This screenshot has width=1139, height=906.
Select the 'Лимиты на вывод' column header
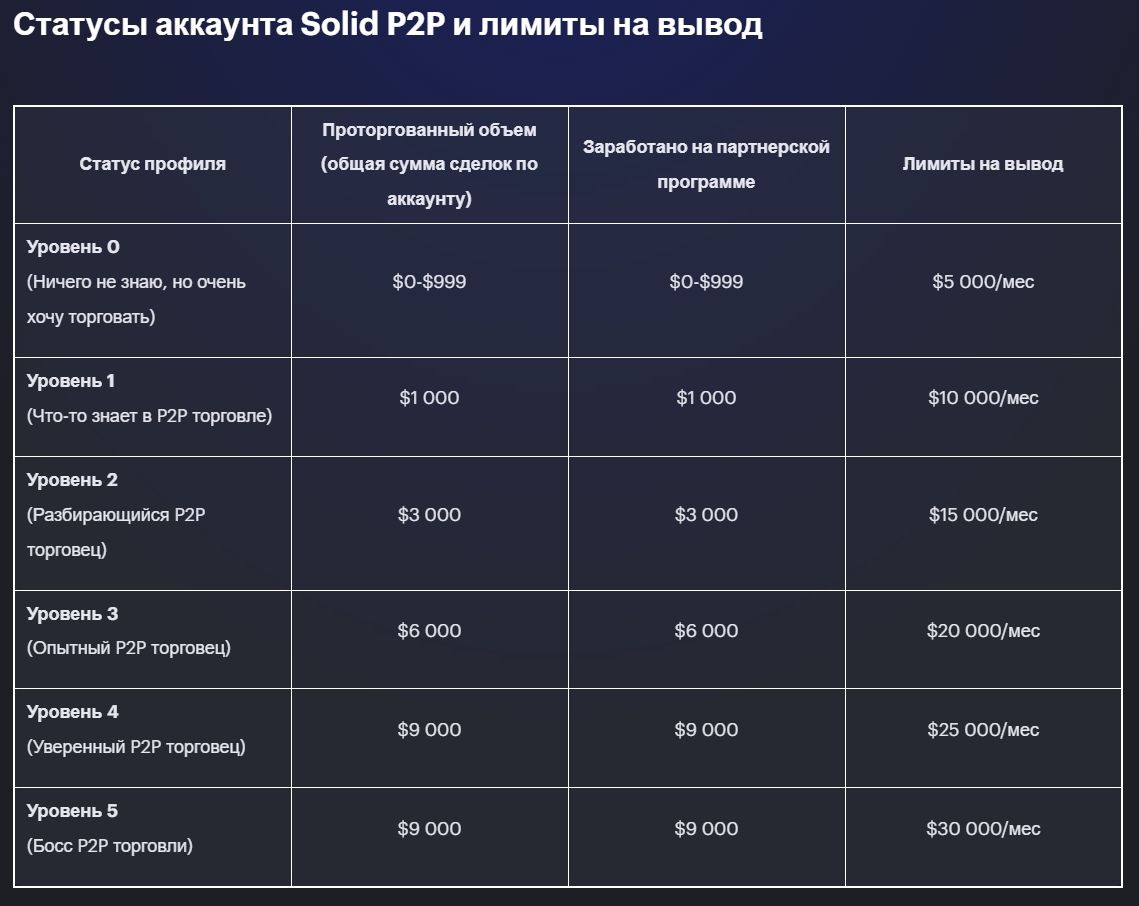[984, 164]
